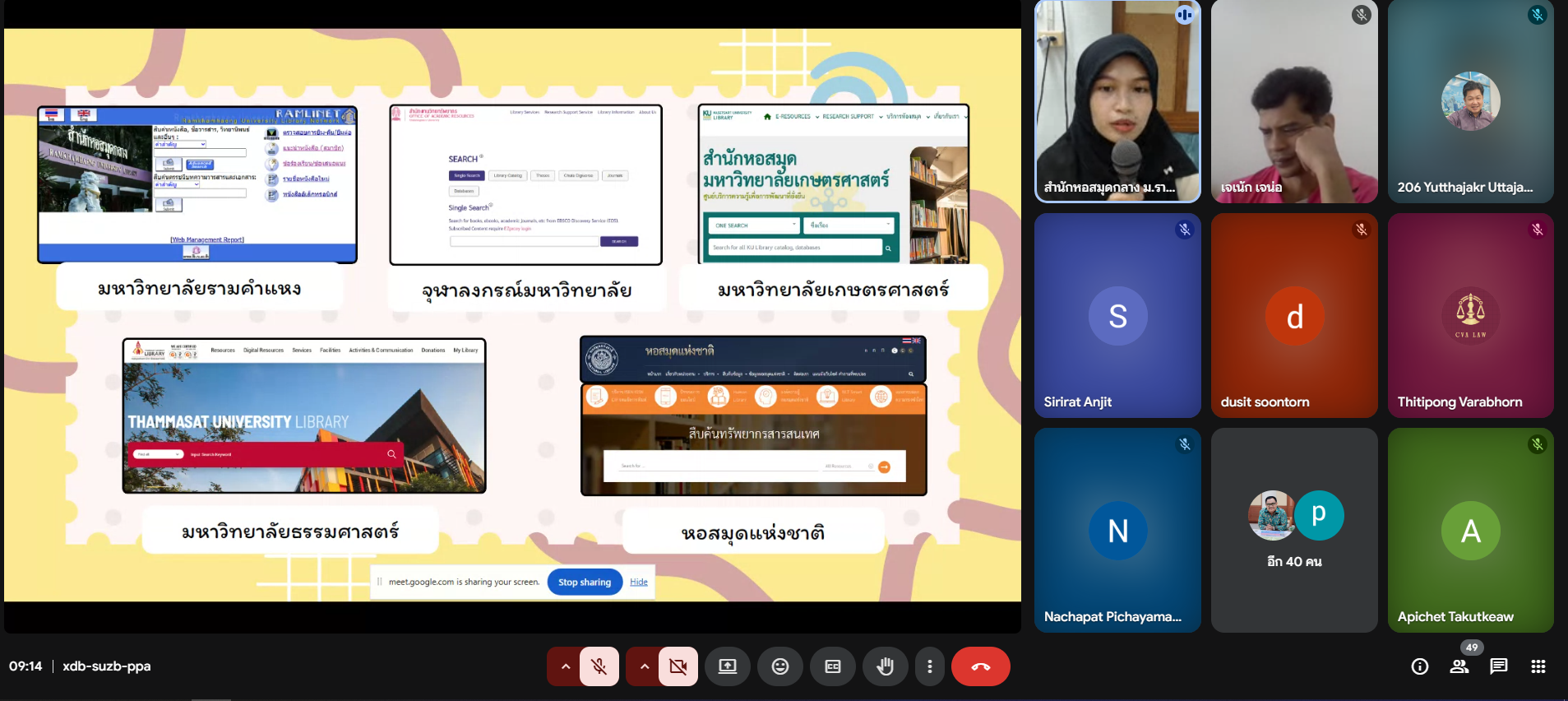Viewport: 1568px width, 701px height.
Task: Click the Stop sharing button
Action: (x=585, y=582)
